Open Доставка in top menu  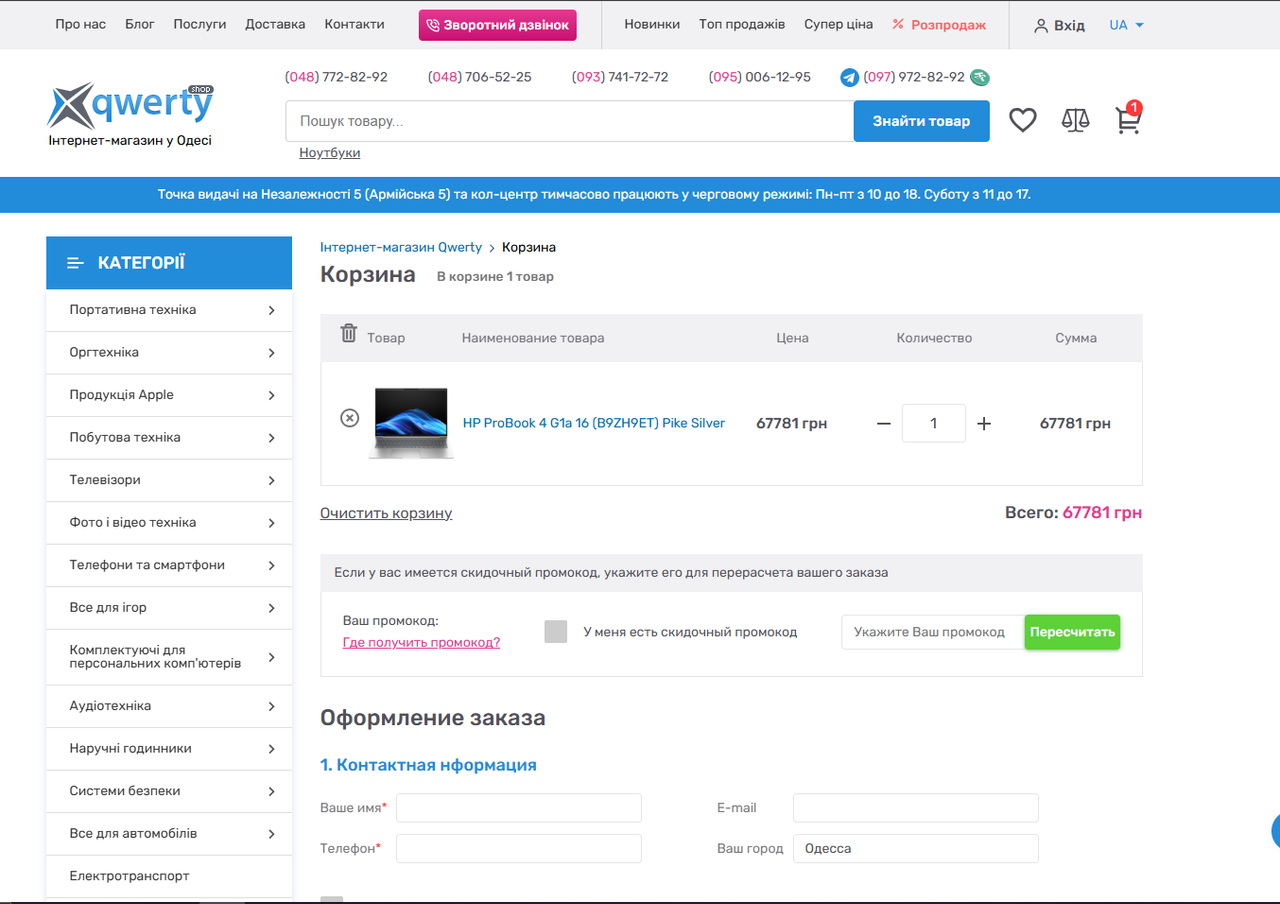(275, 24)
